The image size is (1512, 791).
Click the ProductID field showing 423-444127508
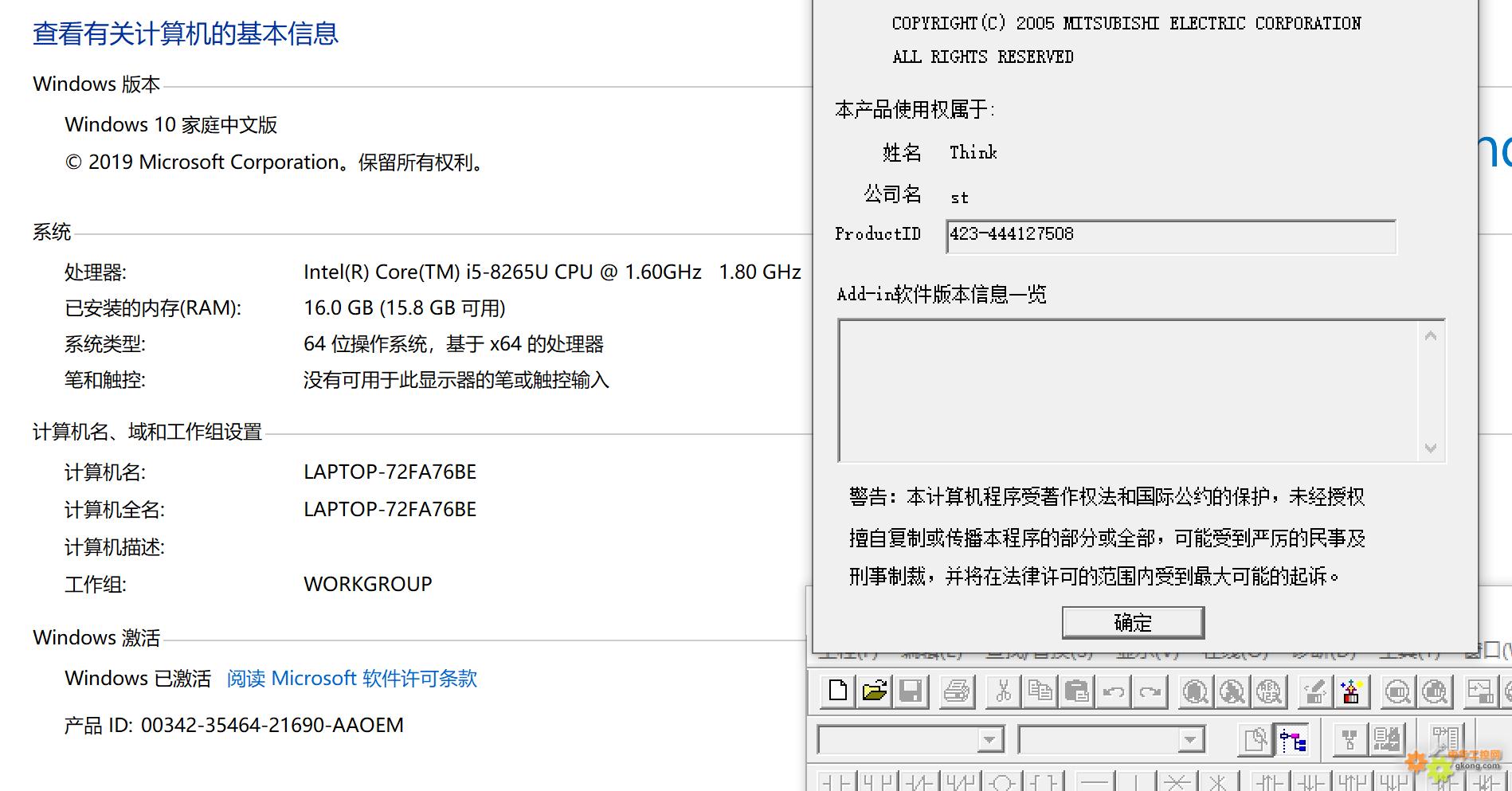pos(1171,236)
